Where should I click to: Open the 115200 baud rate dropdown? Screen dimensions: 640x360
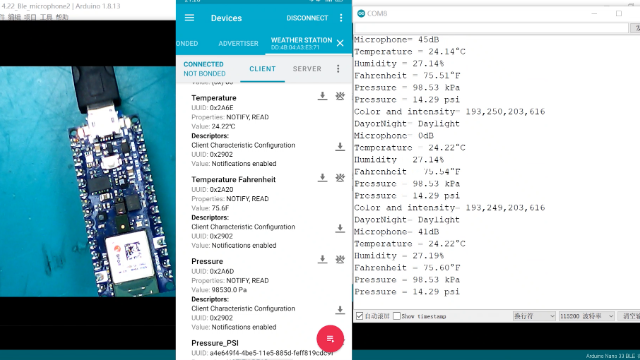[x=587, y=316]
